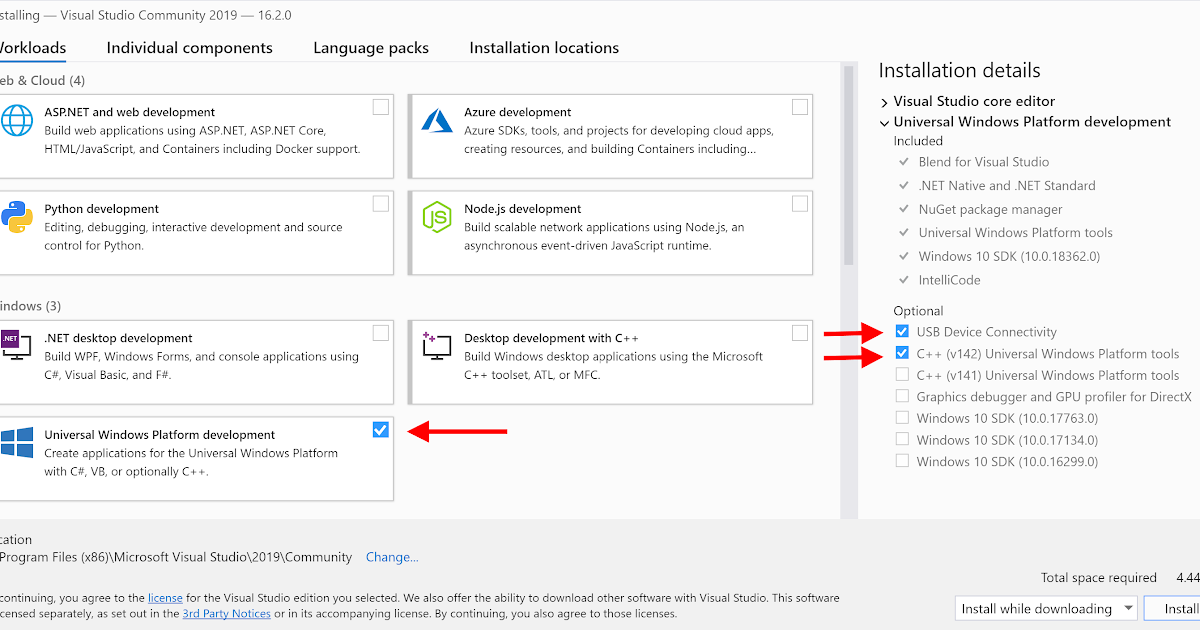Open Installation locations tab

544,48
